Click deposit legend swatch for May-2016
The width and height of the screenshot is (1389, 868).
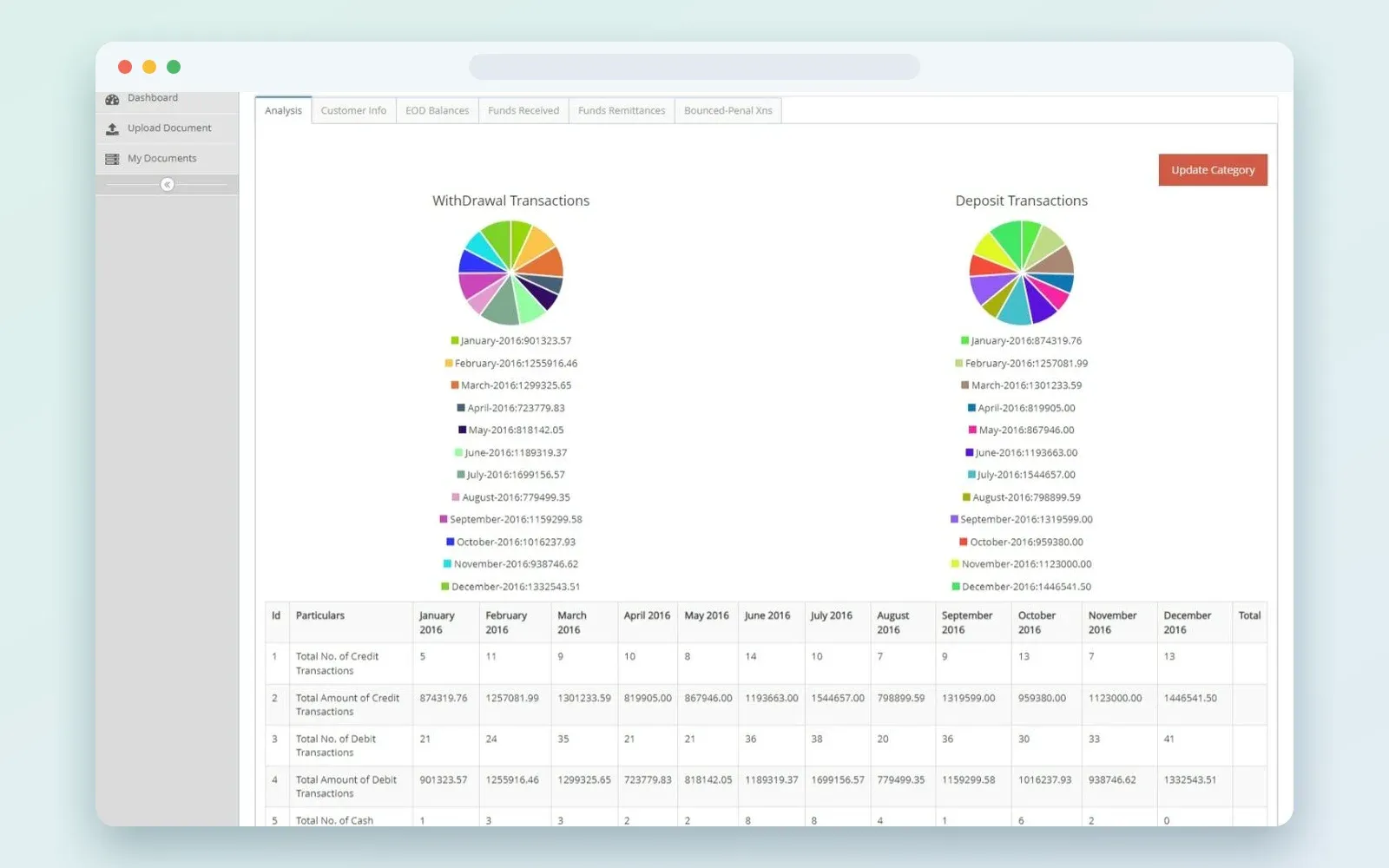[972, 430]
